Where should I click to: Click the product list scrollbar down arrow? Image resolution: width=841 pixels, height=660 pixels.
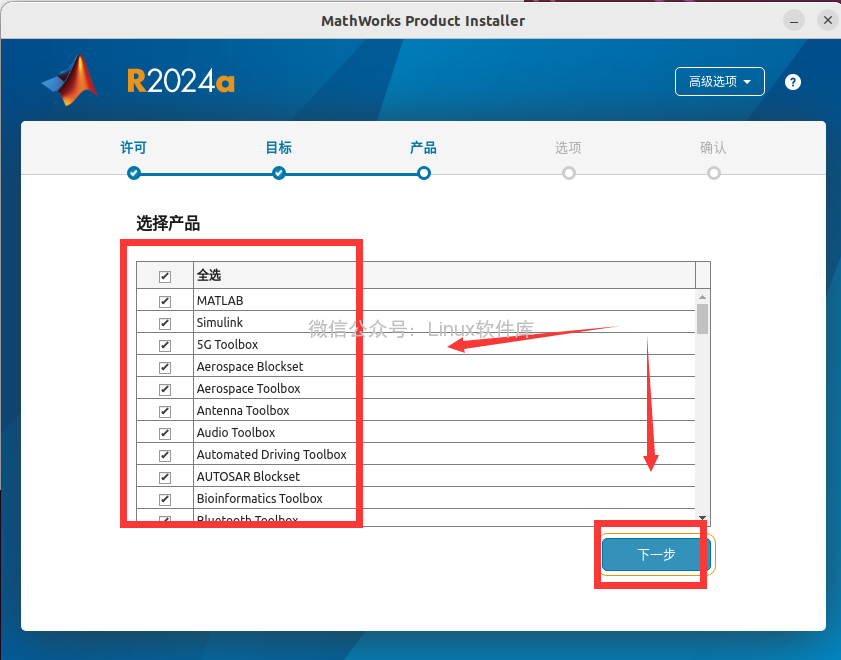click(702, 518)
